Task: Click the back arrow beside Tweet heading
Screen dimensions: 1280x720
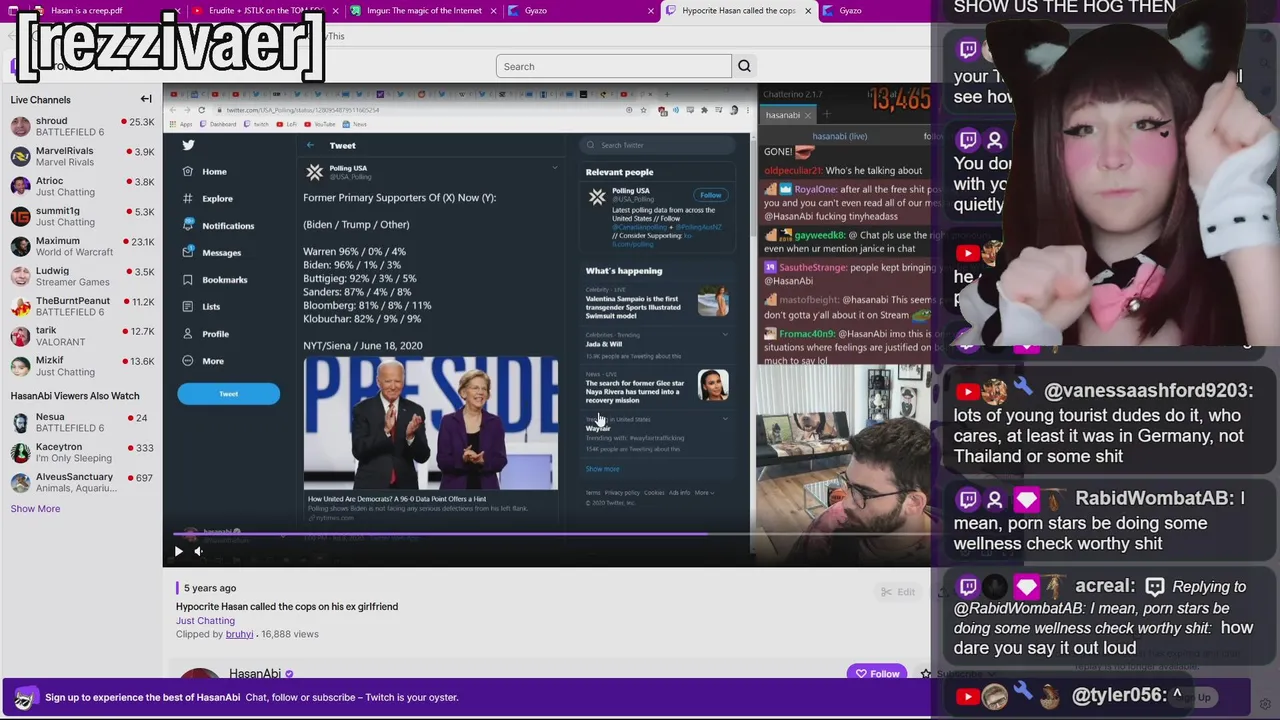Action: pyautogui.click(x=311, y=145)
